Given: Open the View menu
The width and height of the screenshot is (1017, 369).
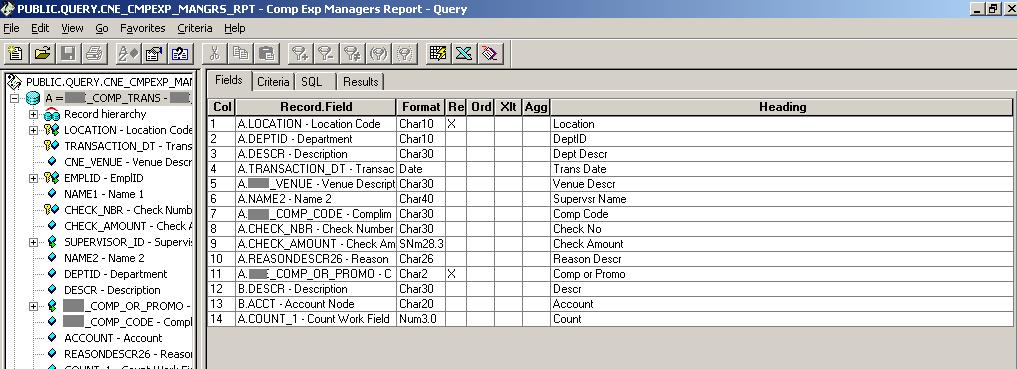Looking at the screenshot, I should click(x=72, y=28).
